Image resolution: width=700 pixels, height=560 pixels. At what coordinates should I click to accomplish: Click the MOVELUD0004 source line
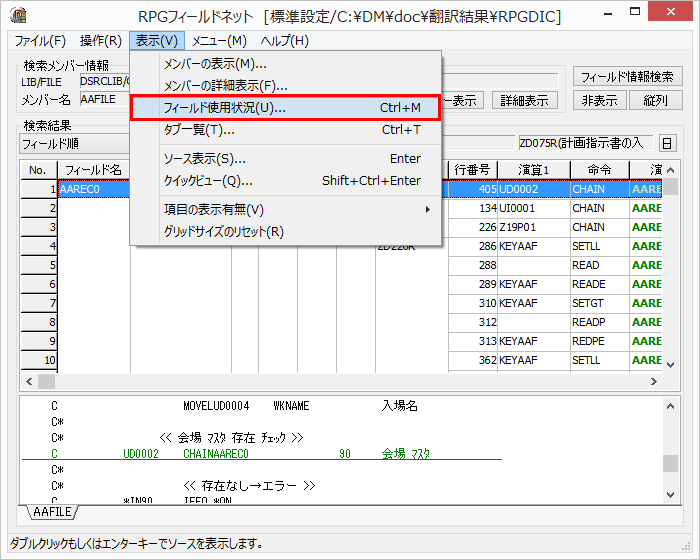[x=234, y=406]
